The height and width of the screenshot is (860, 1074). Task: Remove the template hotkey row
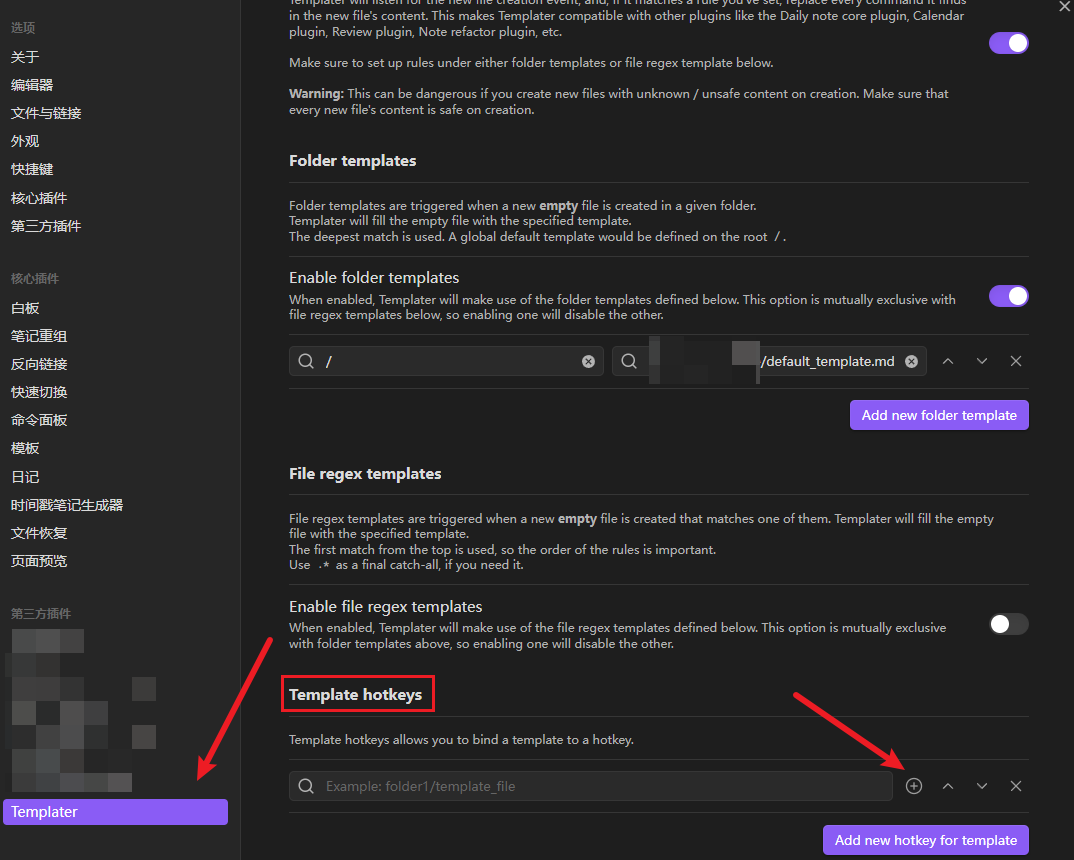coord(1016,786)
